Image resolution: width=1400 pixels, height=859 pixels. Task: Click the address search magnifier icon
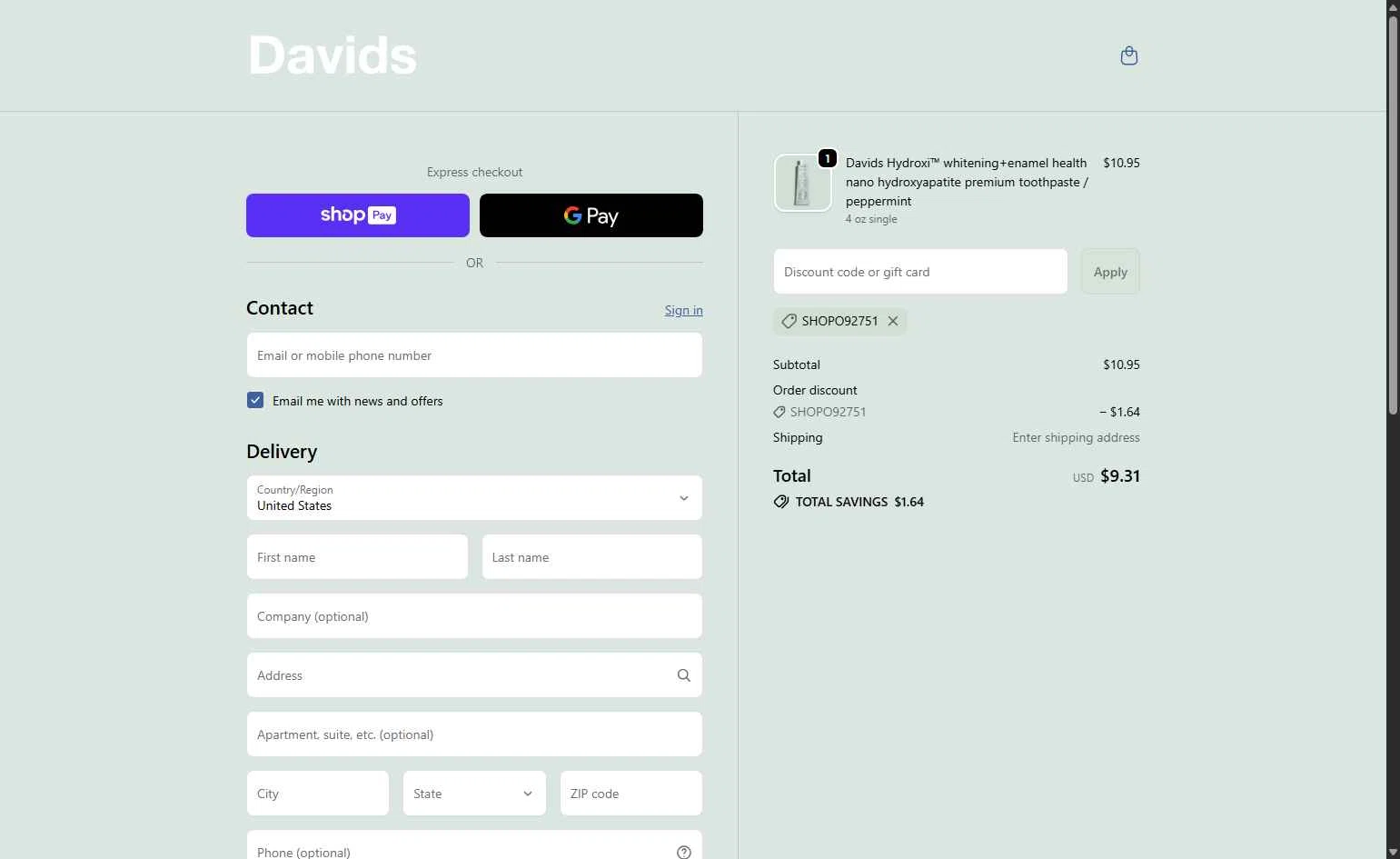tap(684, 675)
